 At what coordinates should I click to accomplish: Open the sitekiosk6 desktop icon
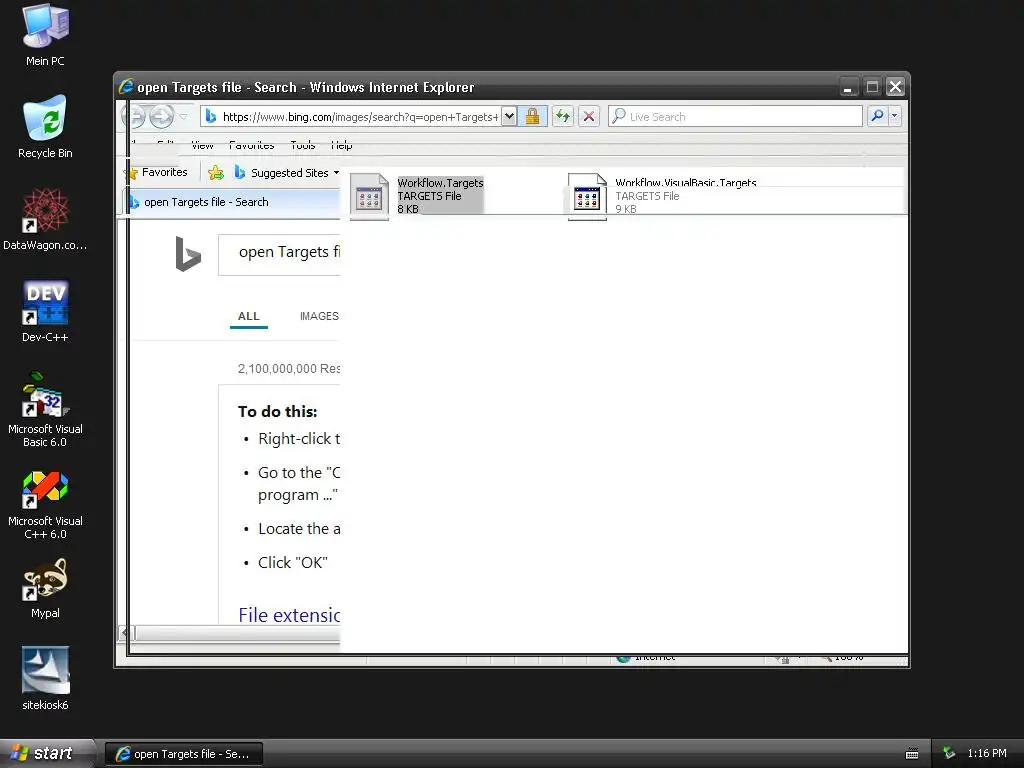point(45,679)
